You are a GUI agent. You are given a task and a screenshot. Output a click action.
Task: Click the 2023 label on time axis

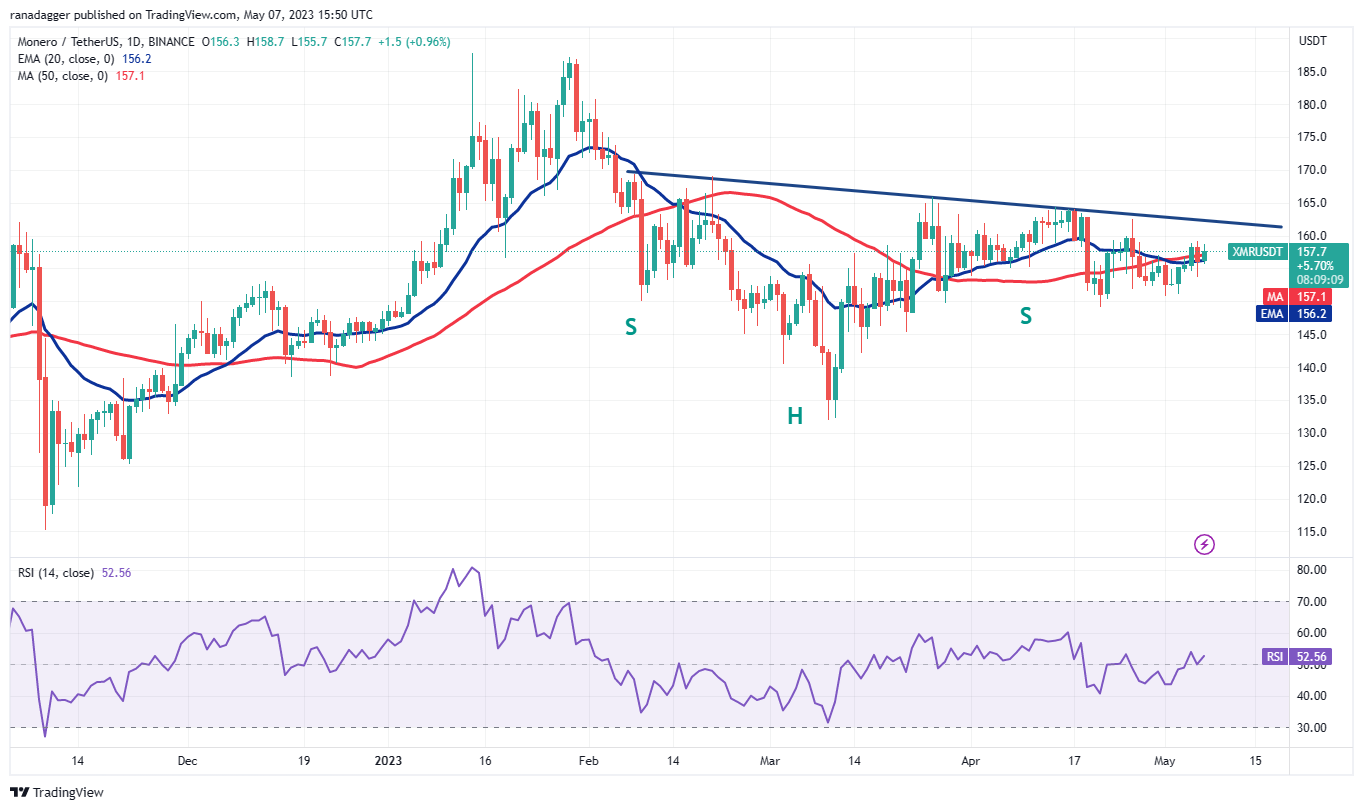click(387, 761)
